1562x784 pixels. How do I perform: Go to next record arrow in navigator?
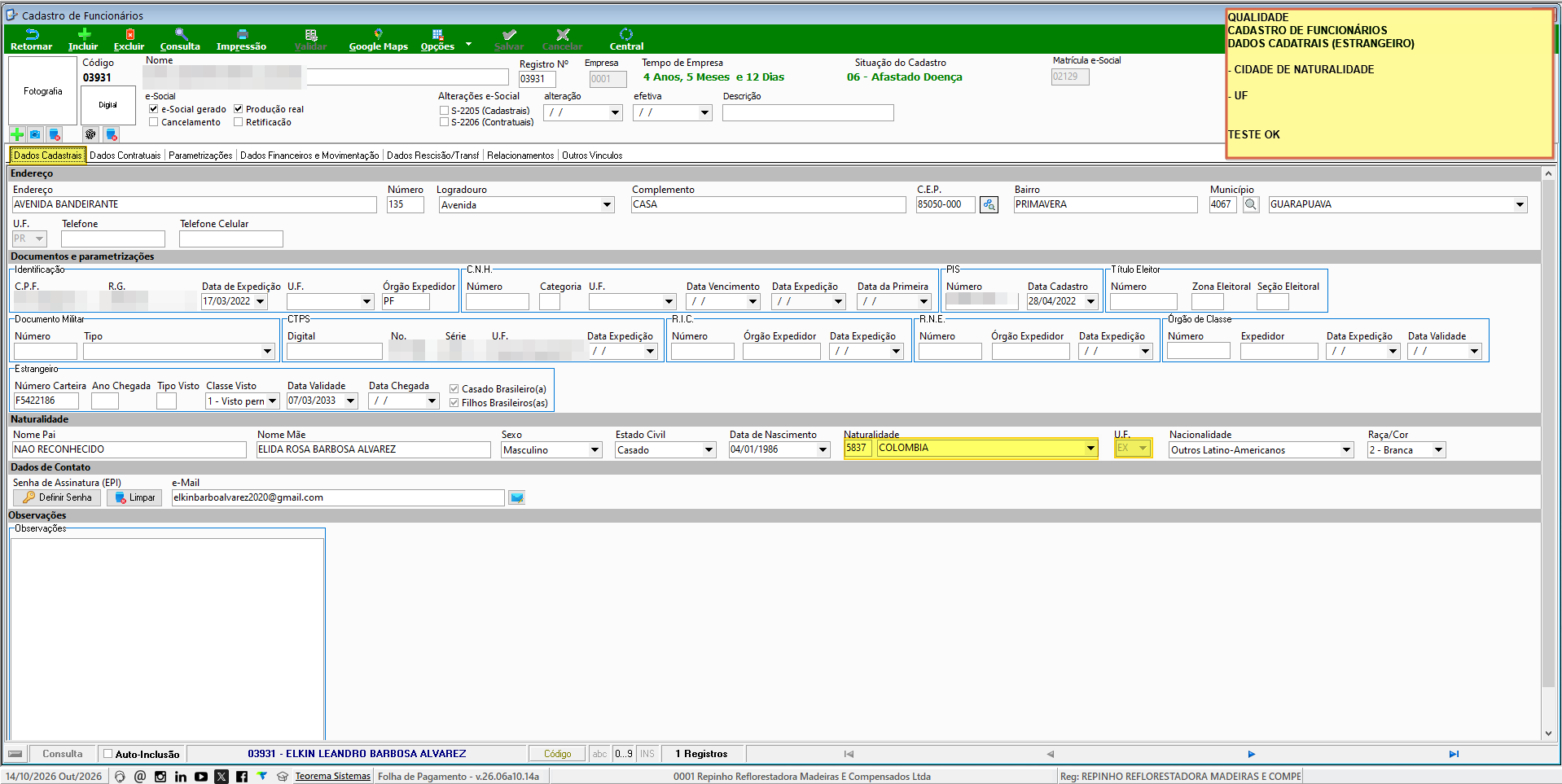click(x=1252, y=754)
